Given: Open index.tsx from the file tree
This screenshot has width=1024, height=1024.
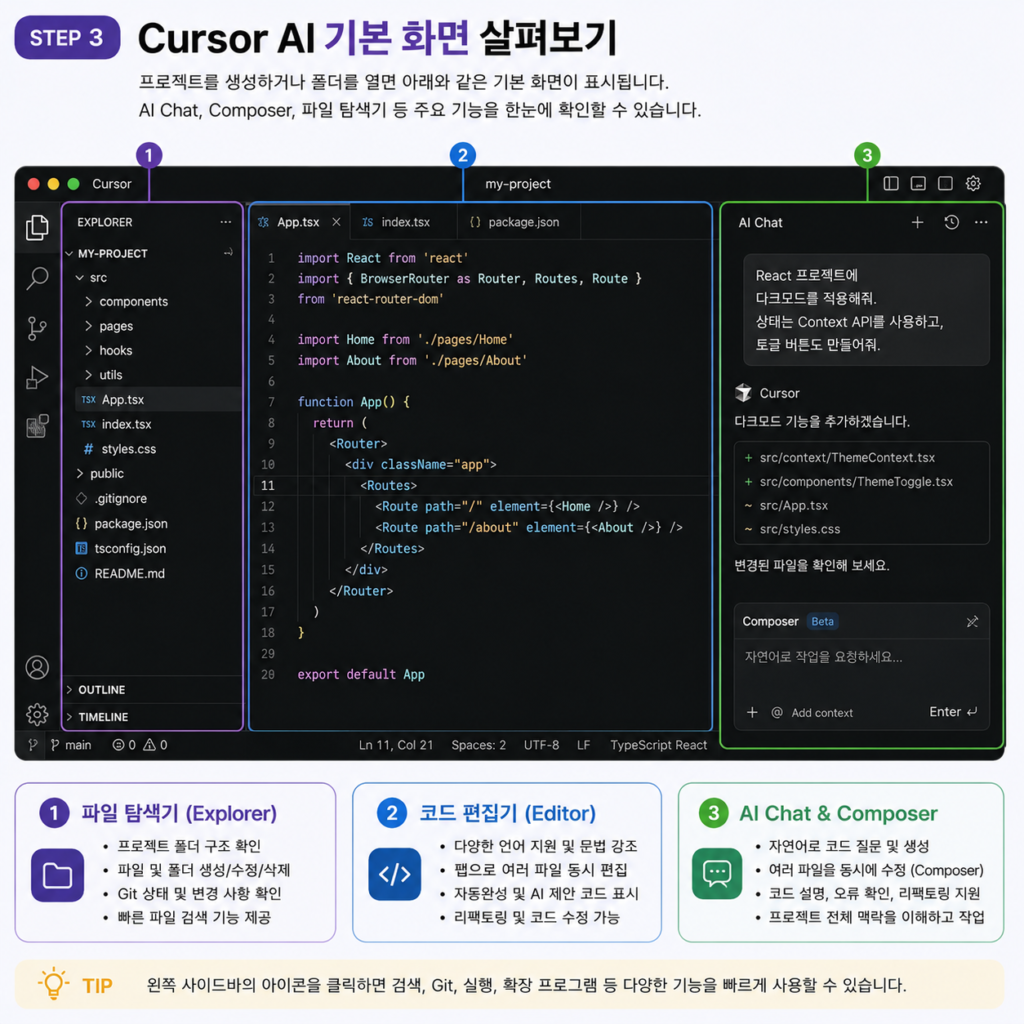Looking at the screenshot, I should [x=126, y=424].
